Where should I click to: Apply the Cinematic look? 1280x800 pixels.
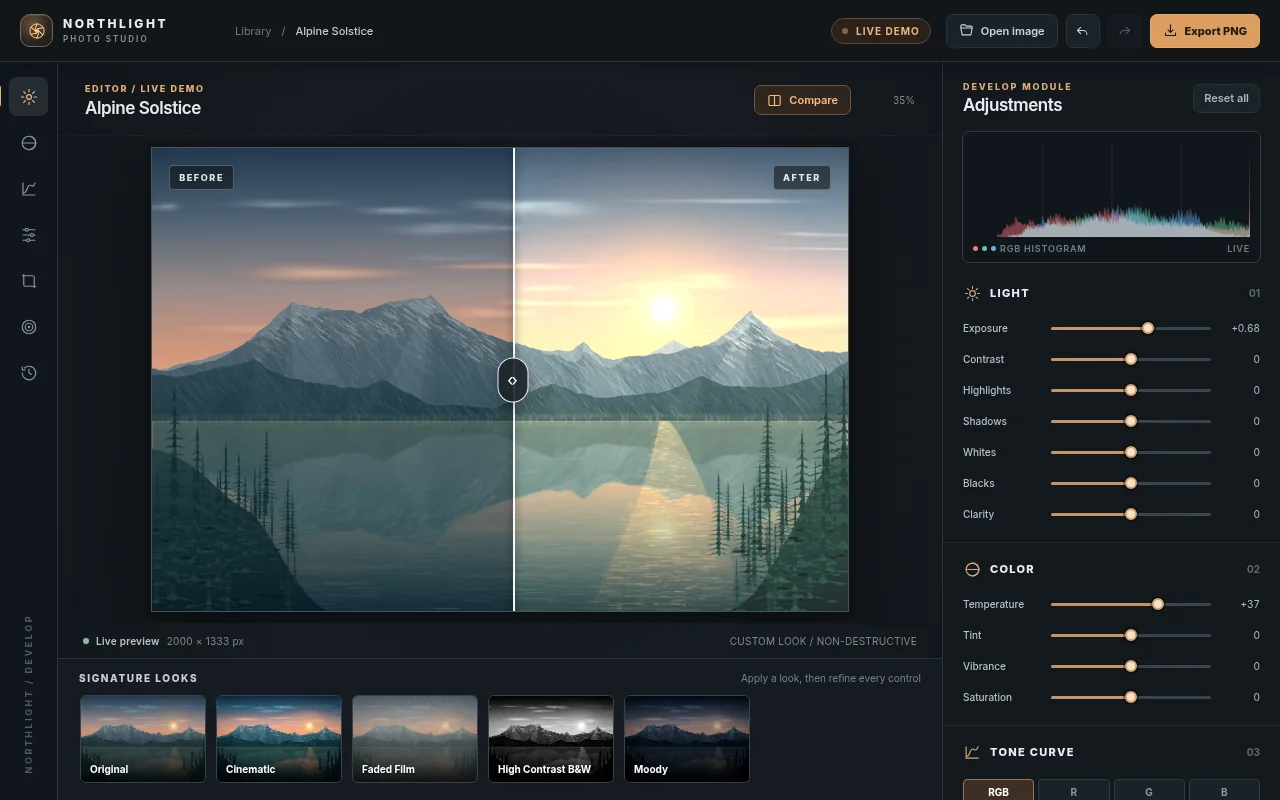[279, 739]
